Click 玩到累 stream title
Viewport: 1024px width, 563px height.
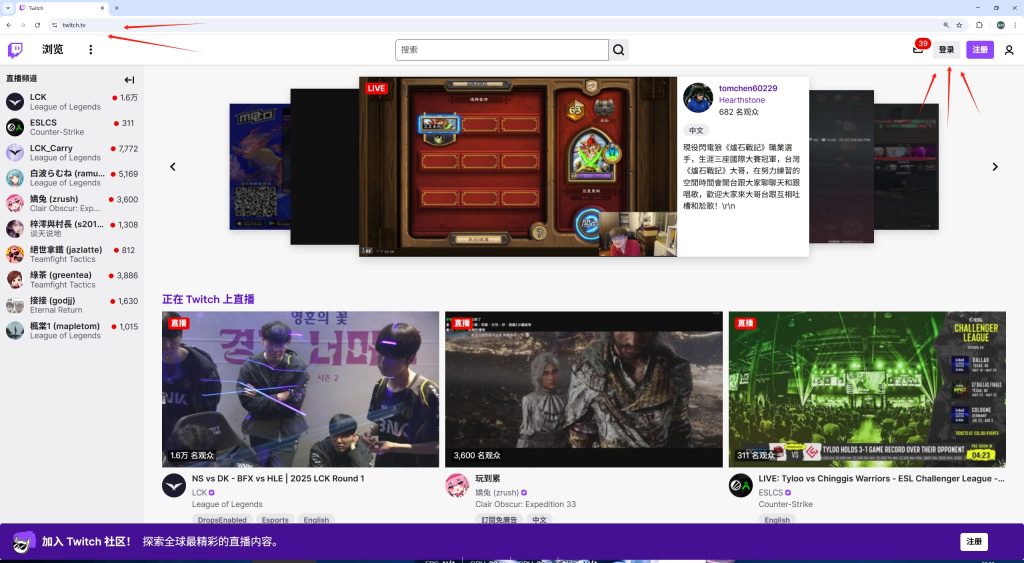(488, 478)
